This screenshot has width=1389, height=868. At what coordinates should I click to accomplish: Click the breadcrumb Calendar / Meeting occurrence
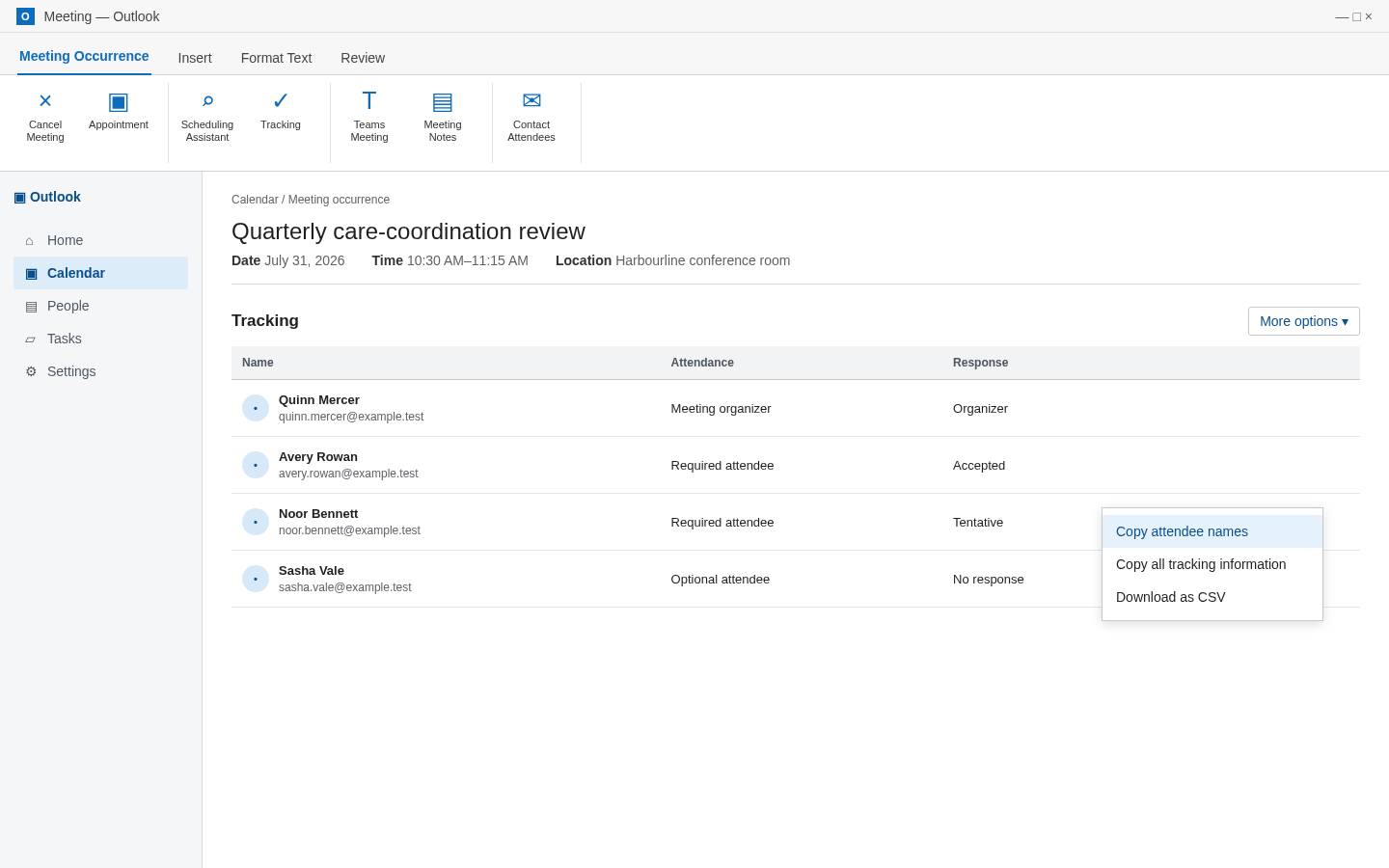click(311, 200)
